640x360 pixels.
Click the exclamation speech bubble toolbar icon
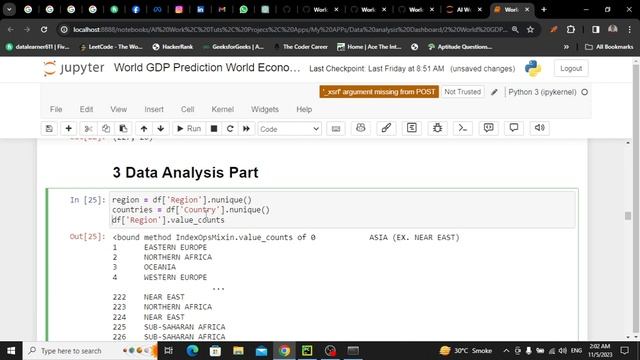tap(489, 128)
